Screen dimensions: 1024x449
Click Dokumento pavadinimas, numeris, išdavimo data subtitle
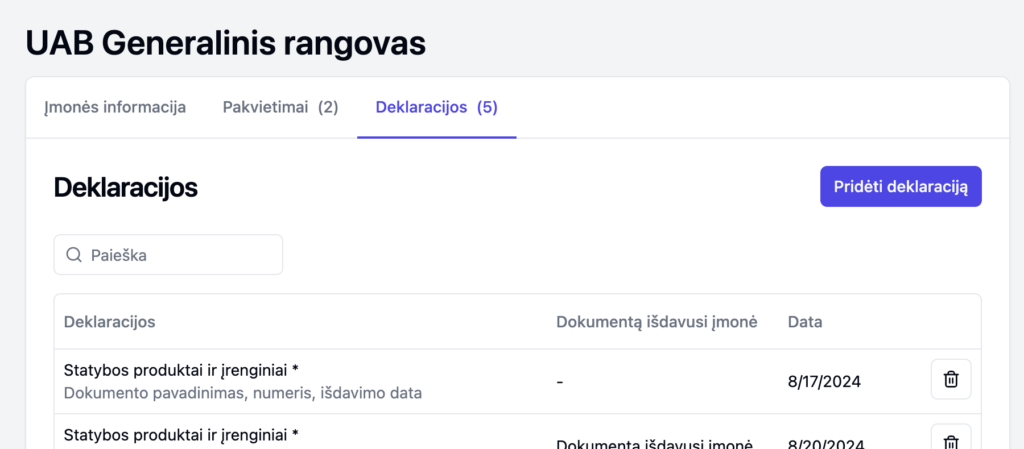click(x=243, y=394)
